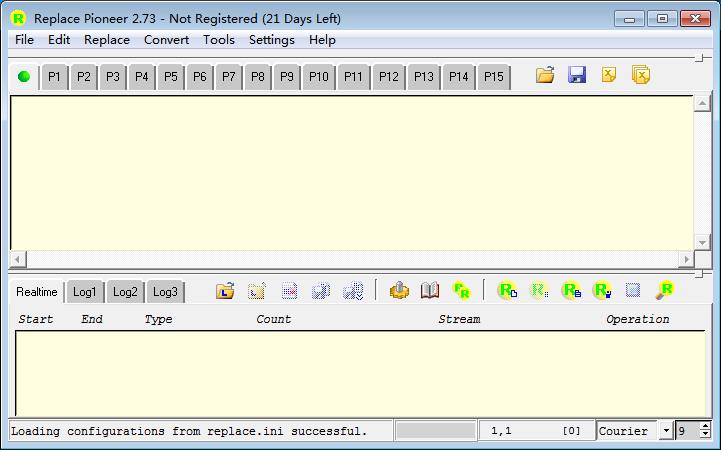Open log folder icon with blue L
This screenshot has height=450, width=721.
(x=225, y=291)
